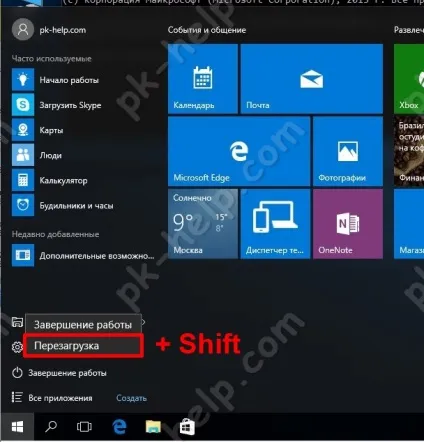This screenshot has height=442, width=424.
Task: Click the pk-help.com user avatar icon
Action: pyautogui.click(x=23, y=30)
